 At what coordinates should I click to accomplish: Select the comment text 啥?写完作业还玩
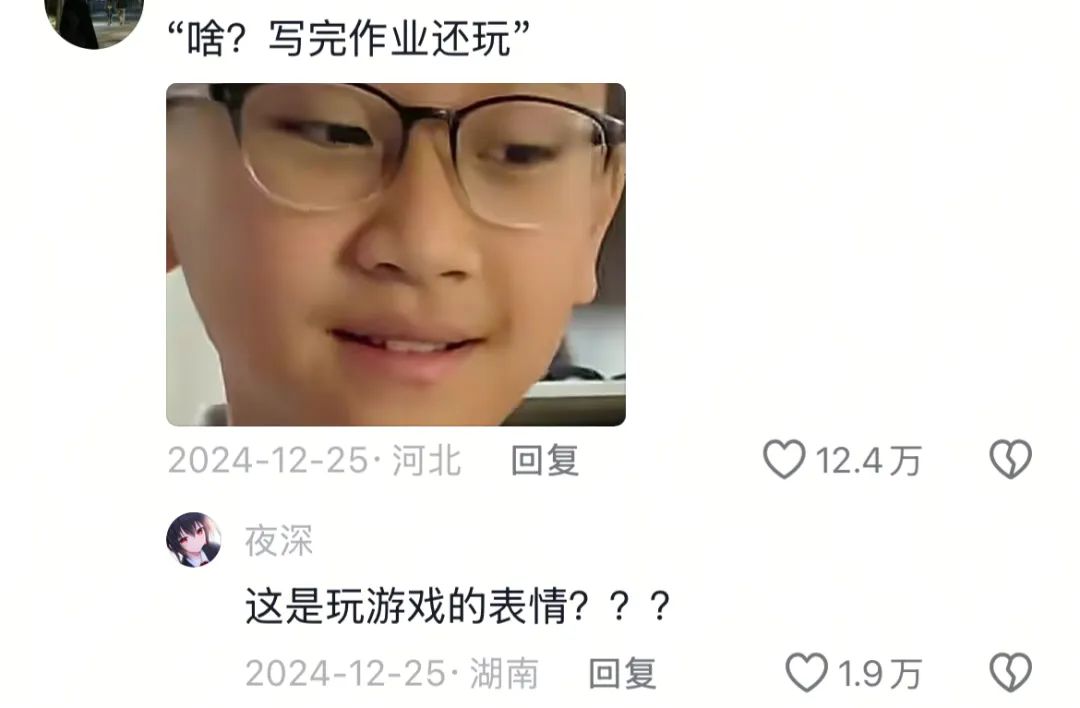click(x=349, y=39)
